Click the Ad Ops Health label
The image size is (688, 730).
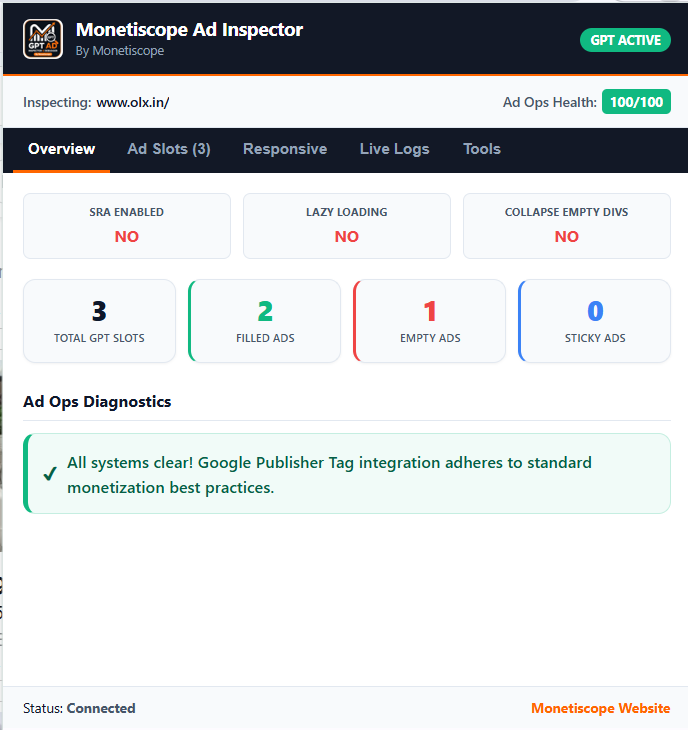550,102
